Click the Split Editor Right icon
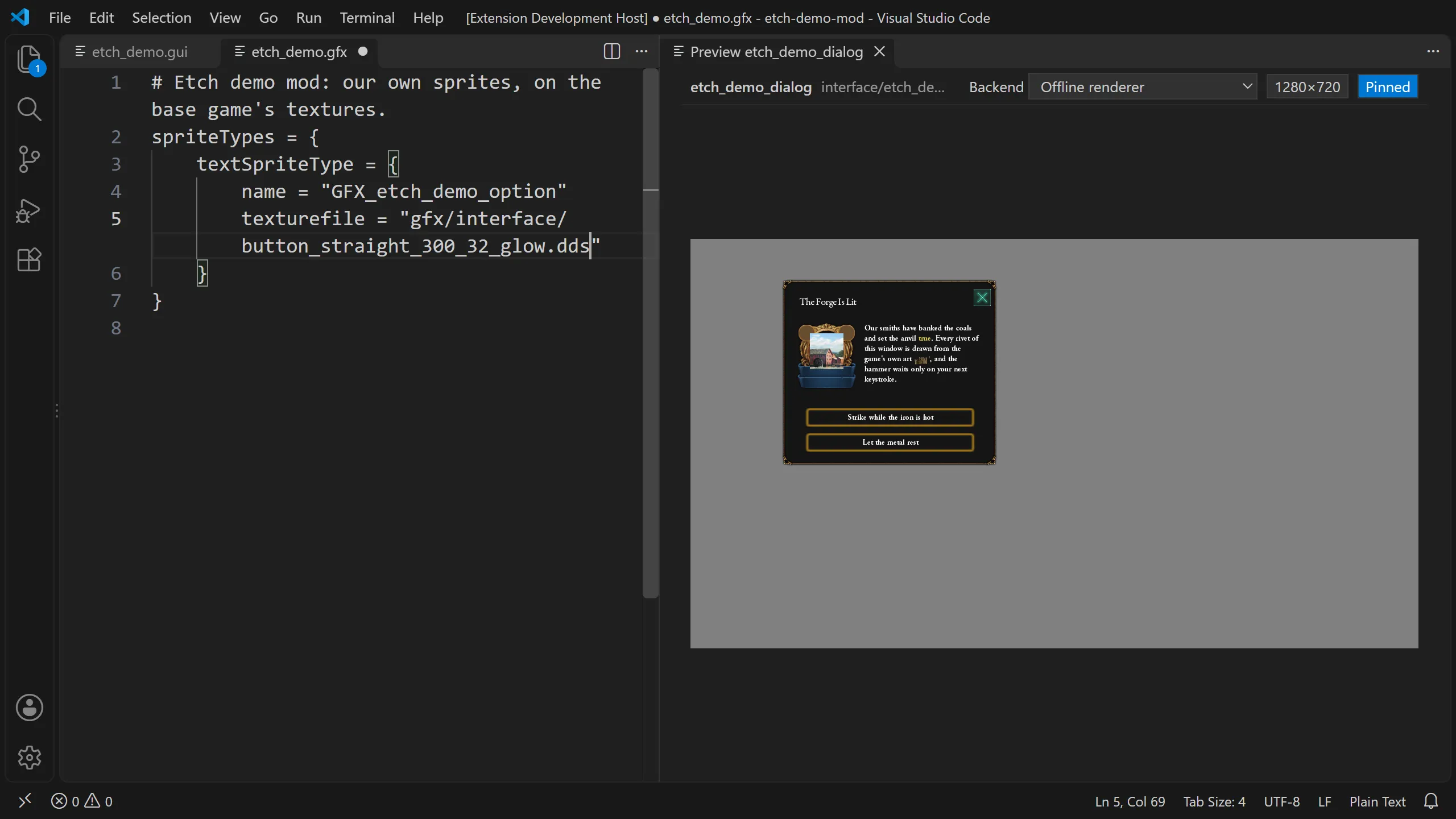The height and width of the screenshot is (819, 1456). [612, 52]
